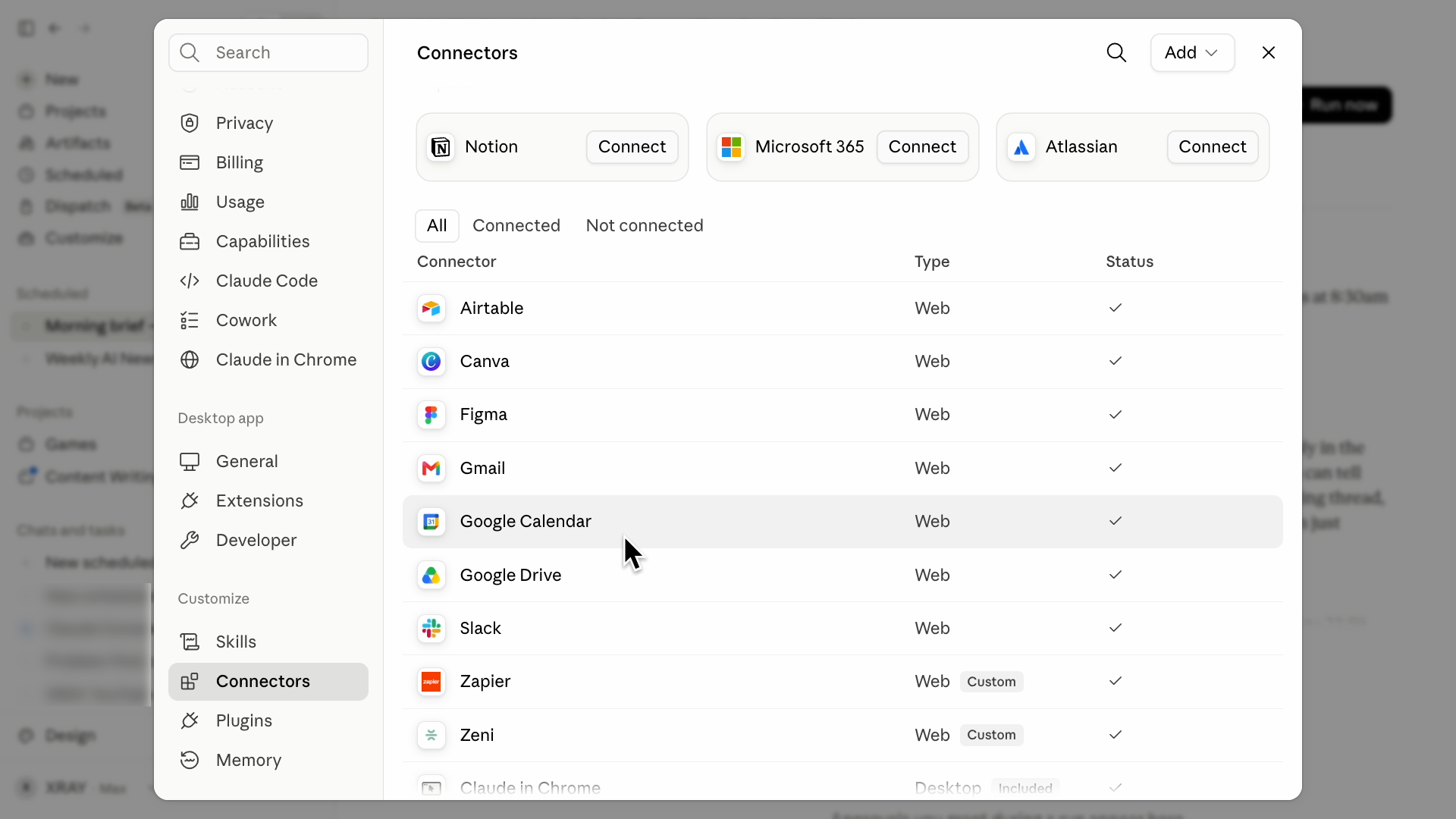Select the Google Drive row name
This screenshot has width=1456, height=819.
point(510,576)
